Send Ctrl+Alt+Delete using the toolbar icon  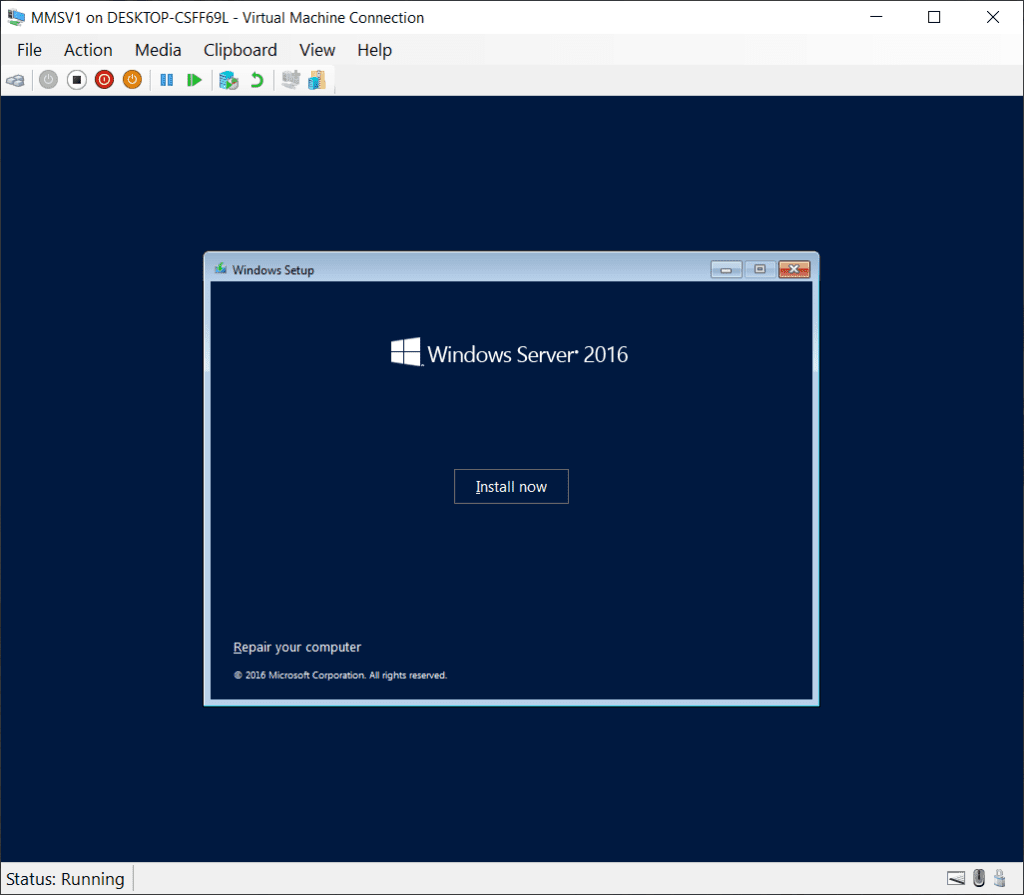(x=16, y=80)
